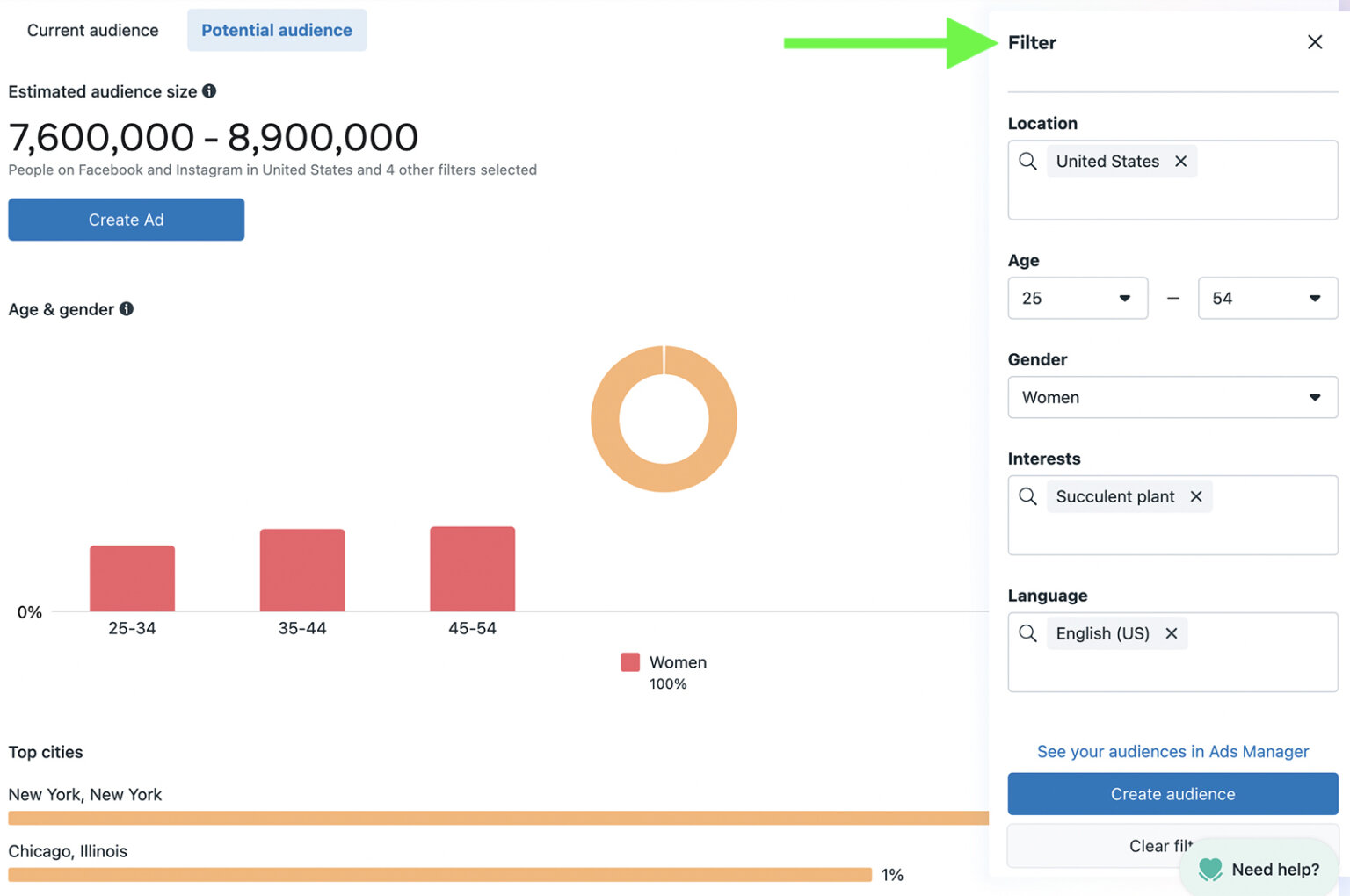
Task: Click the Create Ad button
Action: pyautogui.click(x=126, y=220)
